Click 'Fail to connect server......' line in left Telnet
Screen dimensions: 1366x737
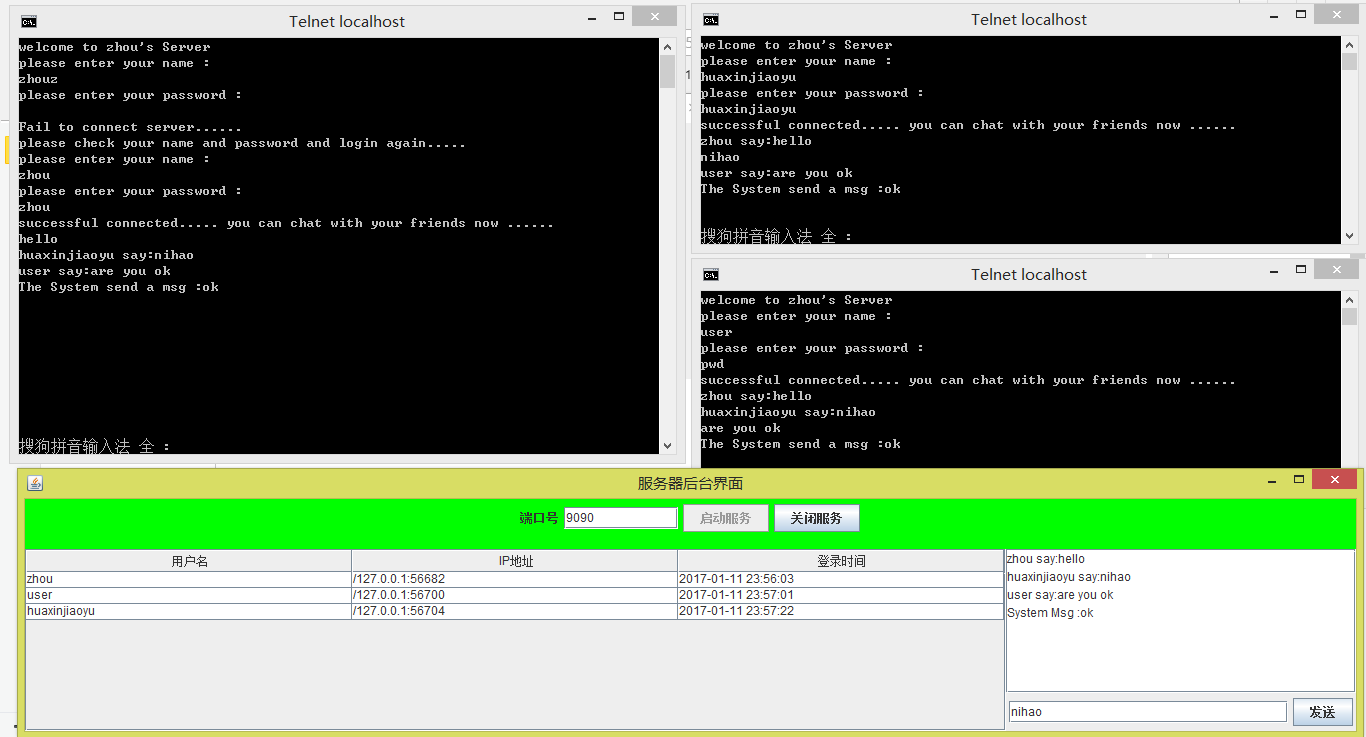(x=130, y=127)
